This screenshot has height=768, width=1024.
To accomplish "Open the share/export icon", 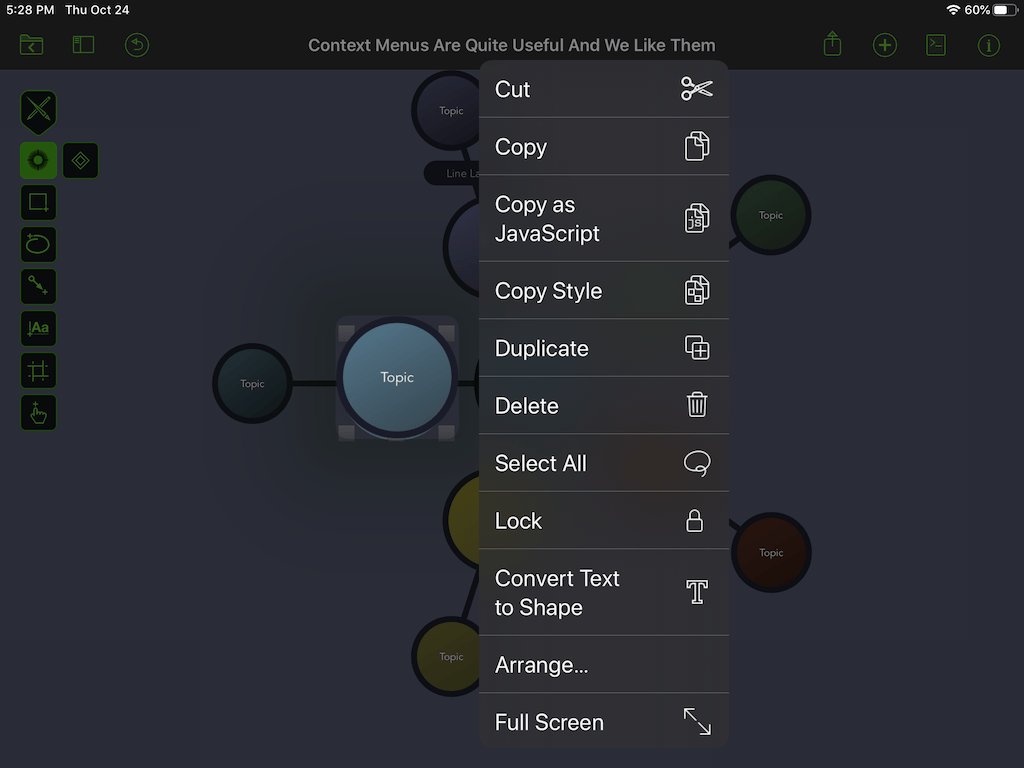I will [832, 44].
